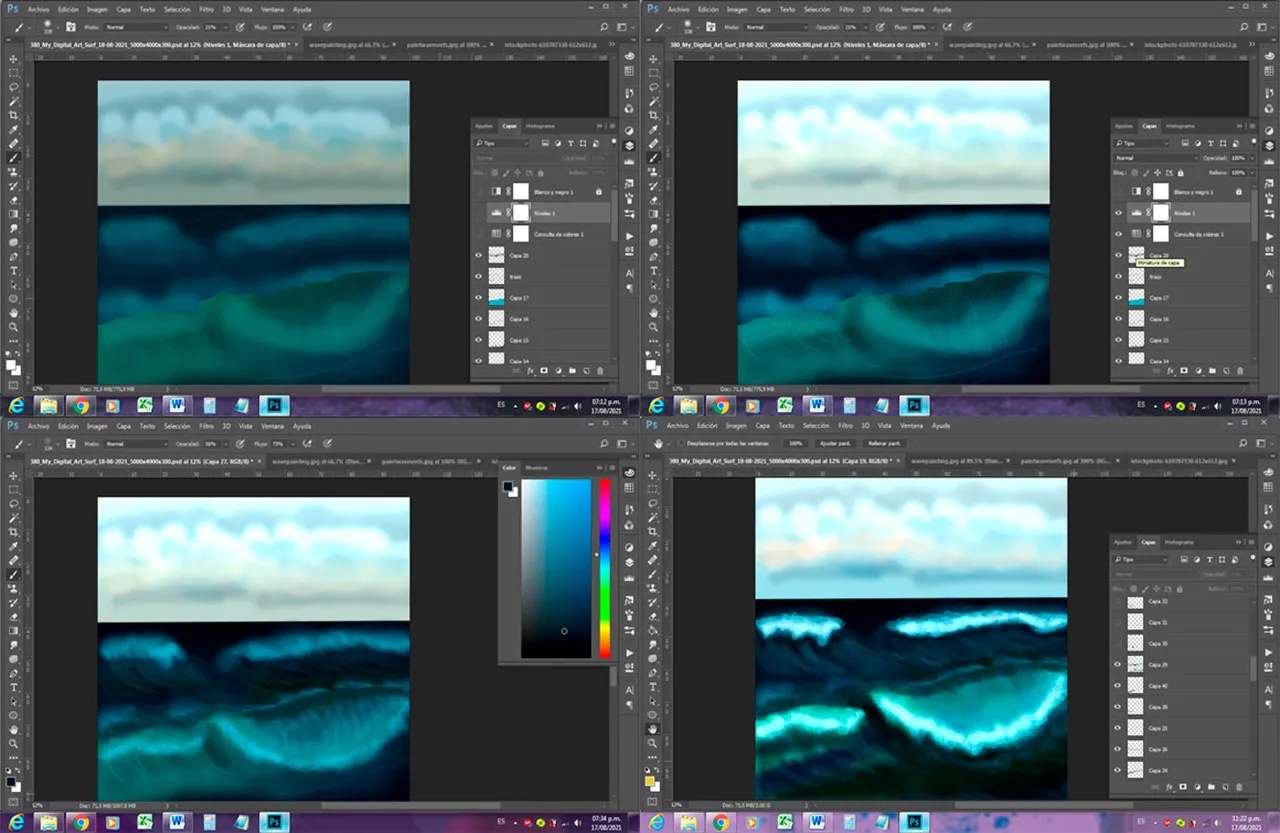Open the Modo Normal dropdown in the 07:12 p.m. options bar

click(136, 27)
